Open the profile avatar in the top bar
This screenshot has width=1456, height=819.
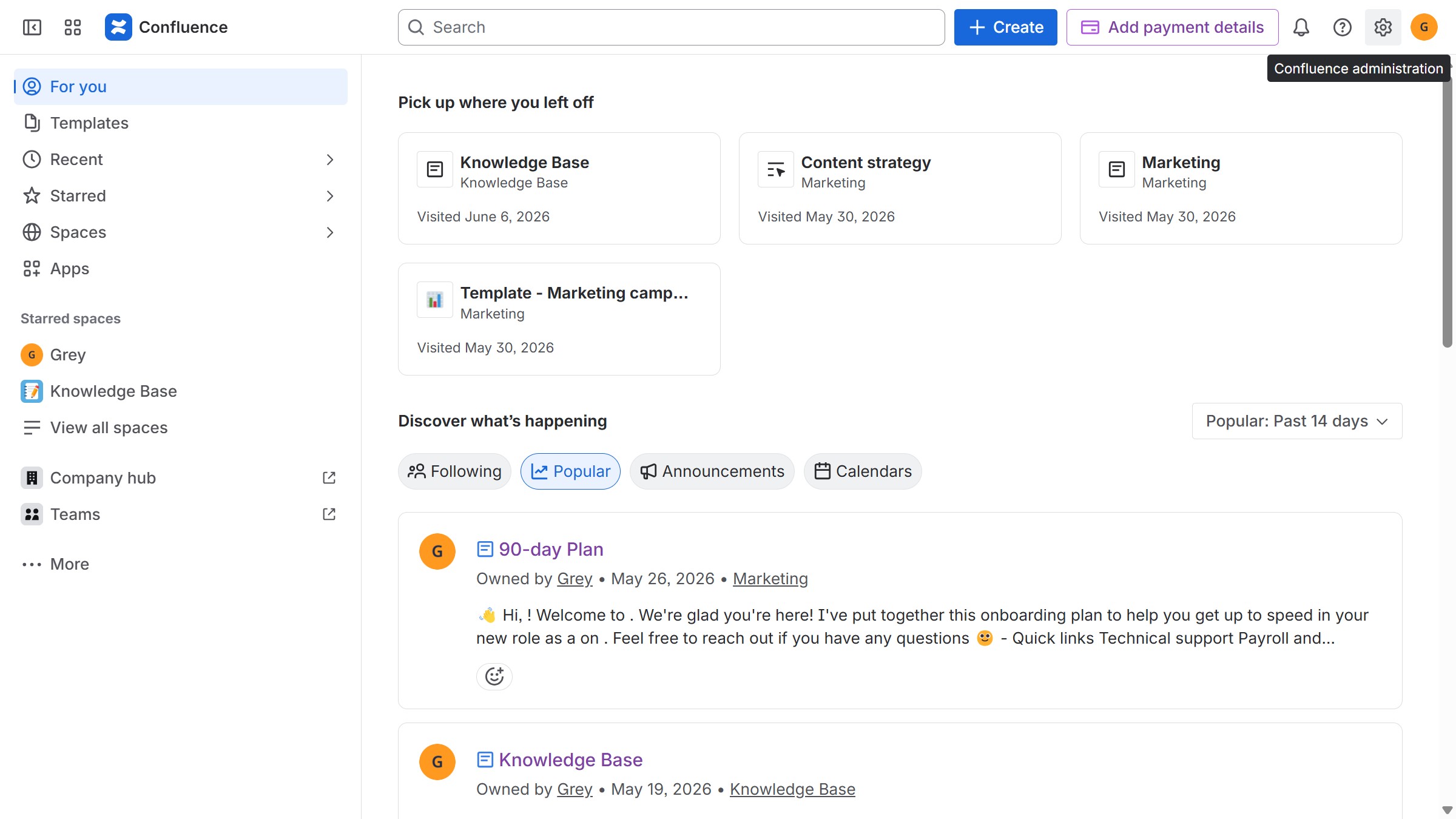[1424, 27]
